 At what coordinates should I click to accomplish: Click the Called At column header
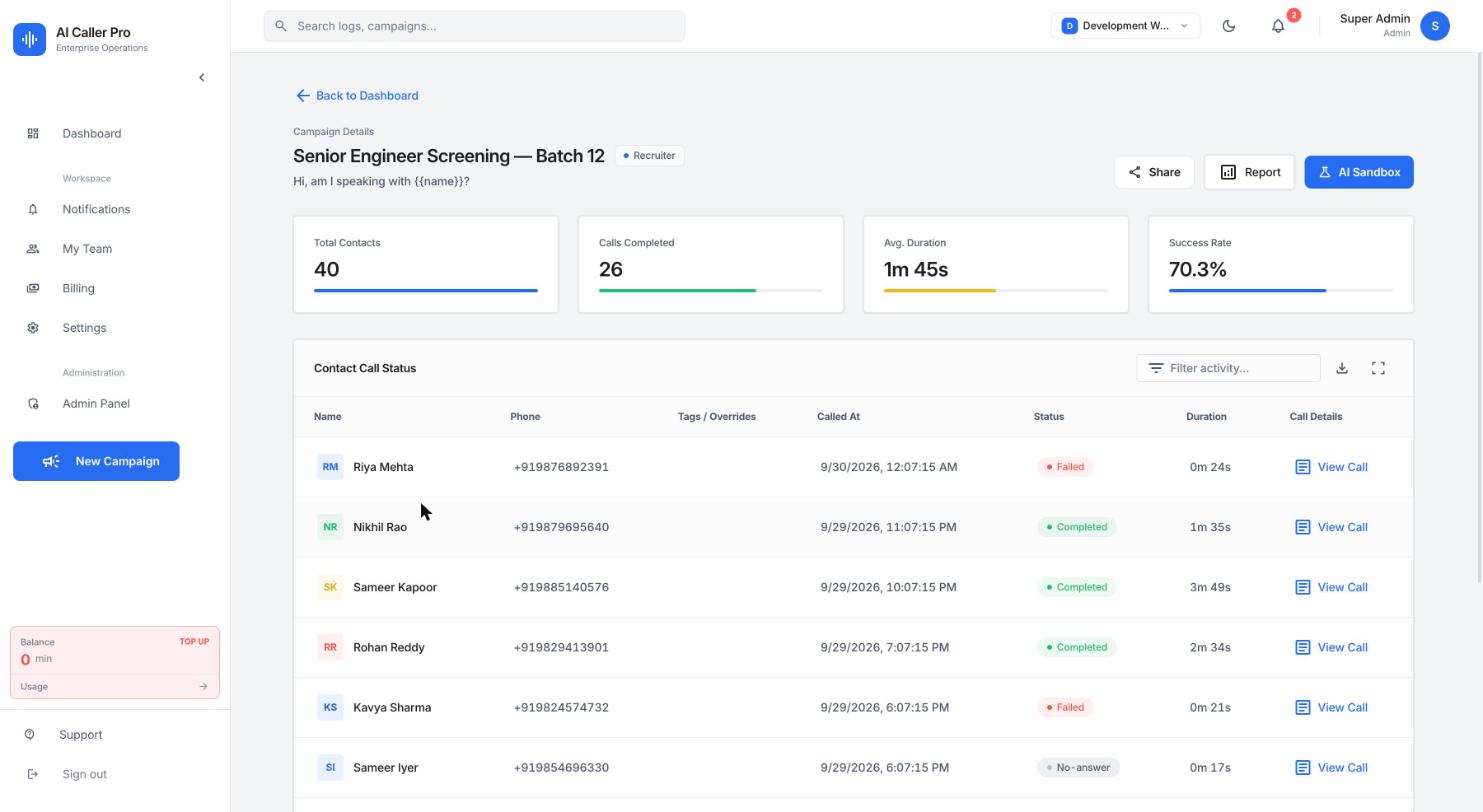[838, 417]
